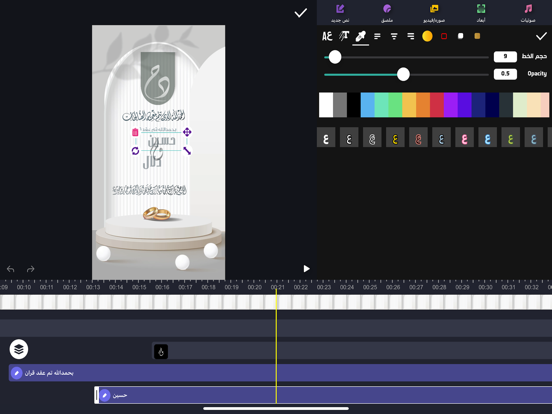Confirm text settings with panel checkmark
552x414 pixels.
(x=541, y=36)
